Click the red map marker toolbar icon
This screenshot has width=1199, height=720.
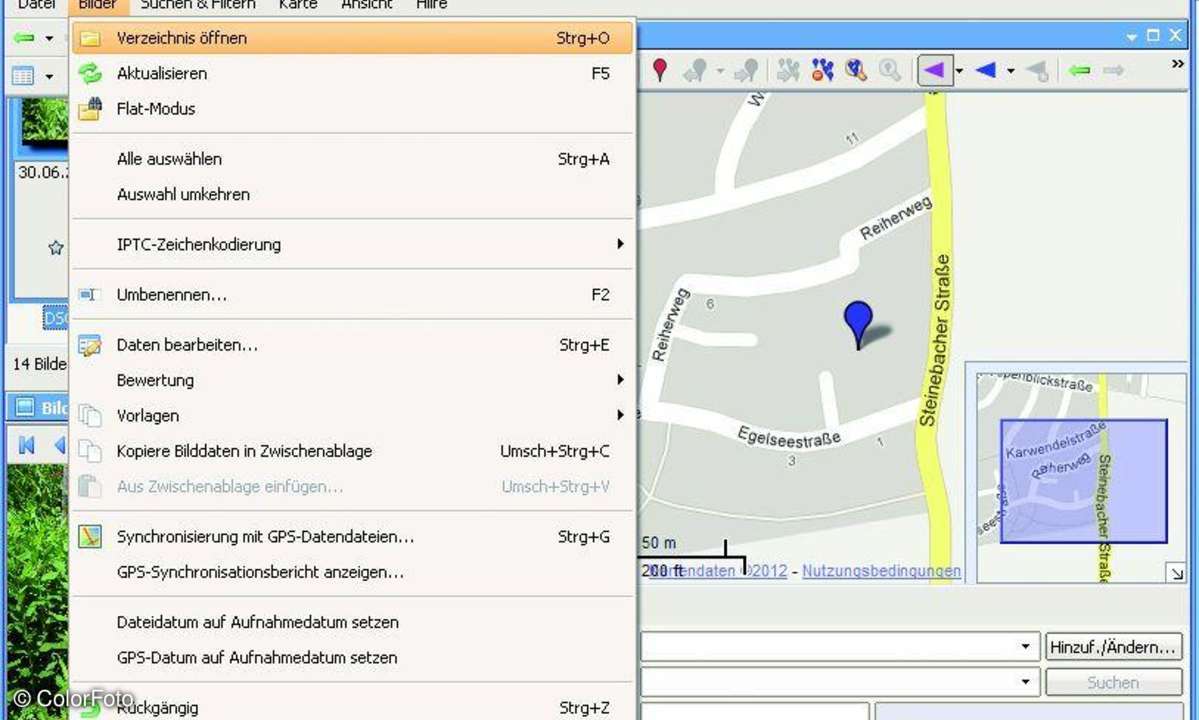pyautogui.click(x=660, y=70)
